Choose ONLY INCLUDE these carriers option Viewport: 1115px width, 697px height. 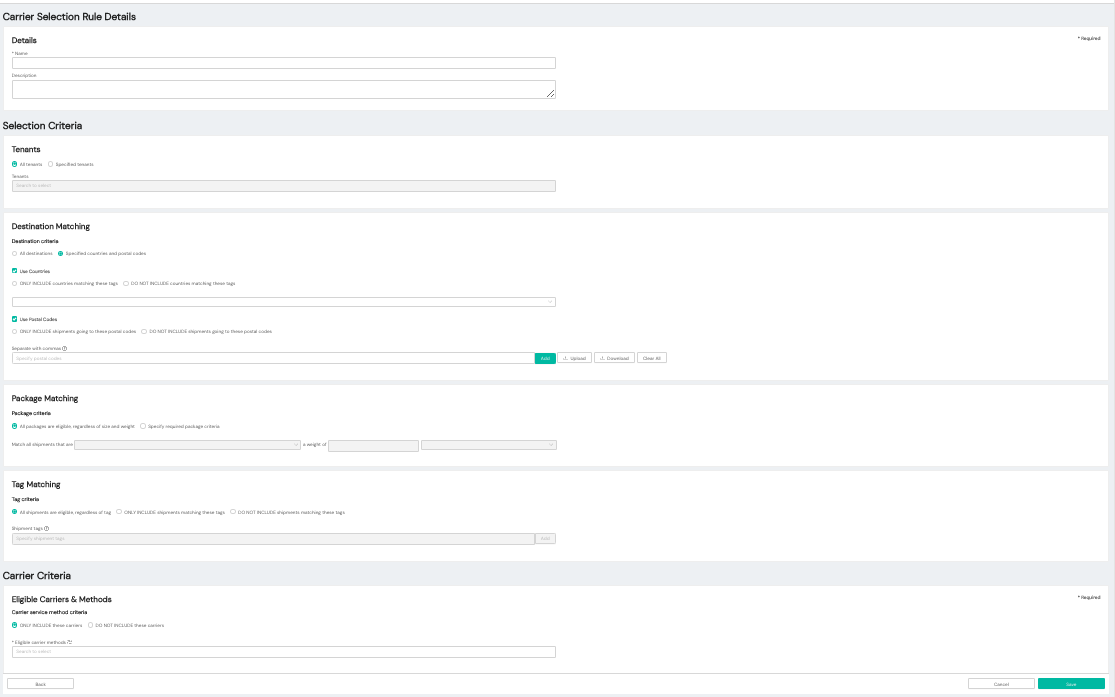(x=14, y=625)
